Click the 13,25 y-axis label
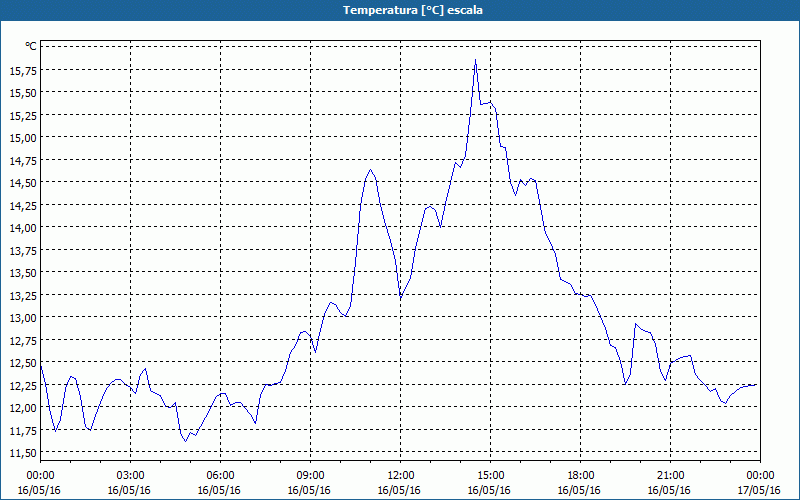This screenshot has height=500, width=800. click(23, 294)
